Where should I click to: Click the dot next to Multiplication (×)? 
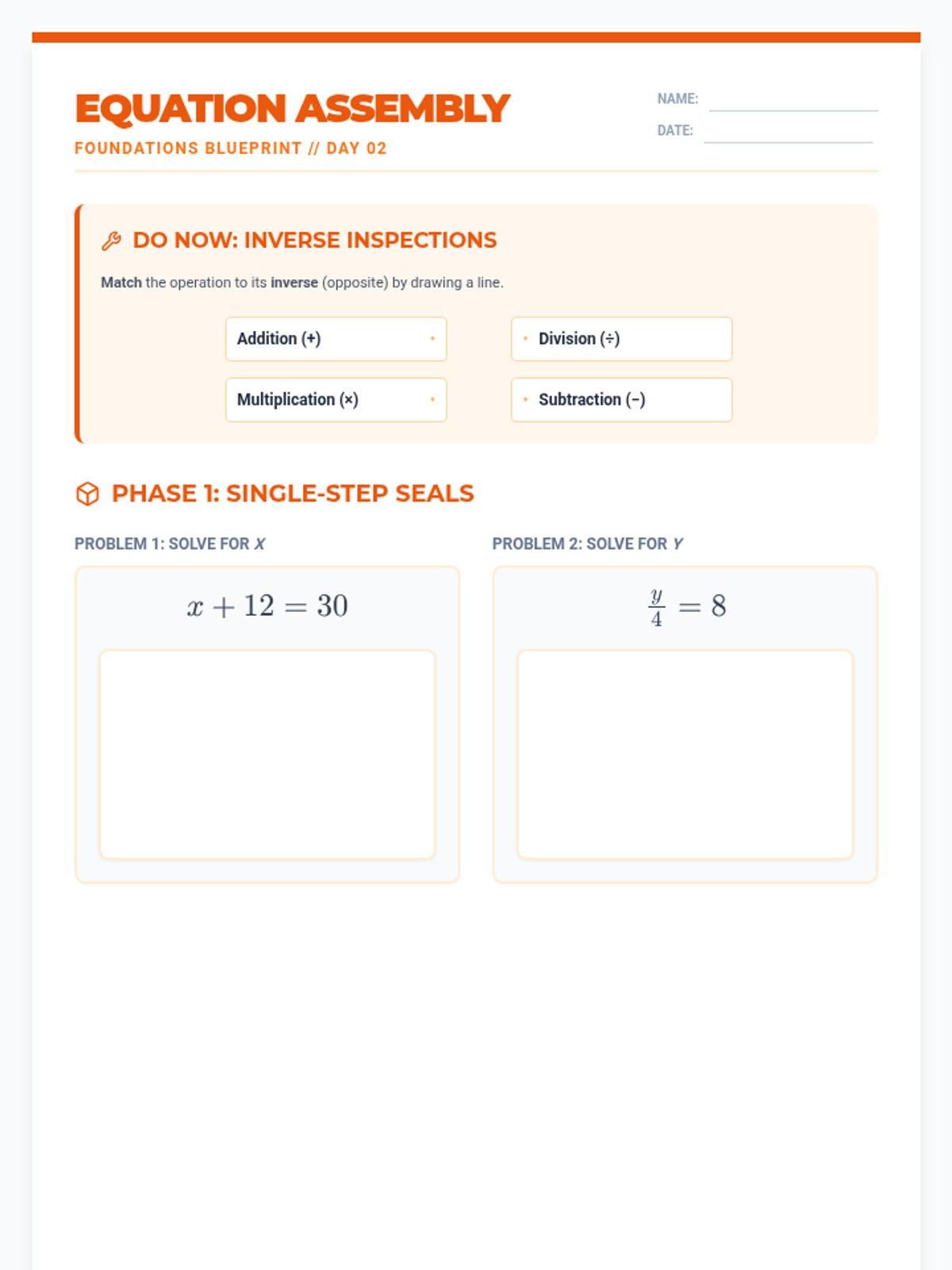(x=432, y=399)
